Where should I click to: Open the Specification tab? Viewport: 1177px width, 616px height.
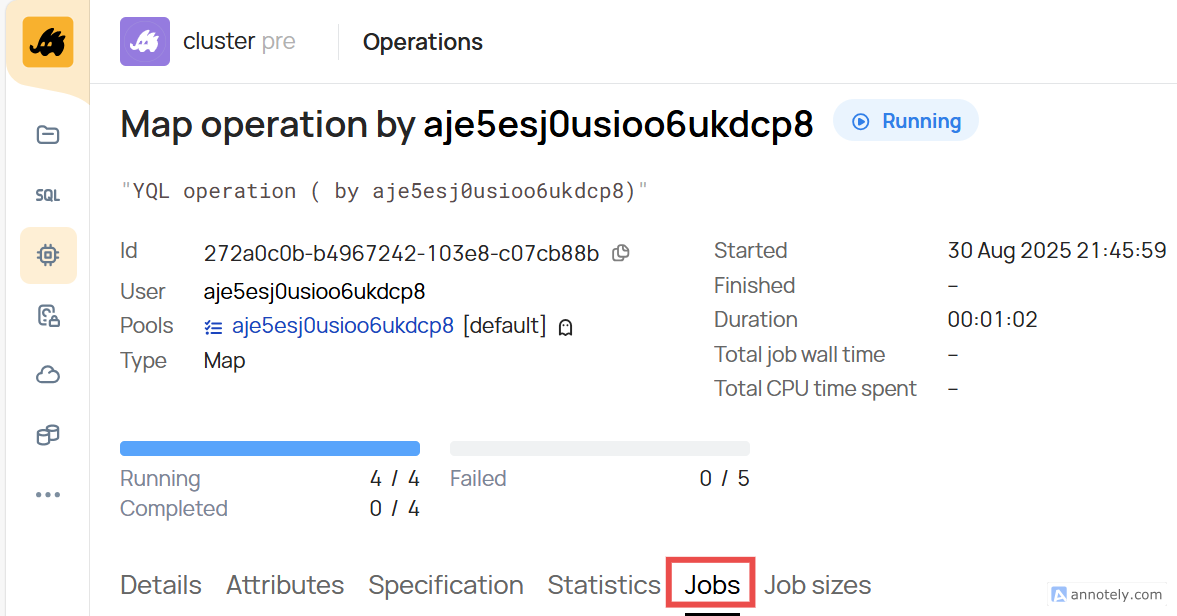coord(446,585)
